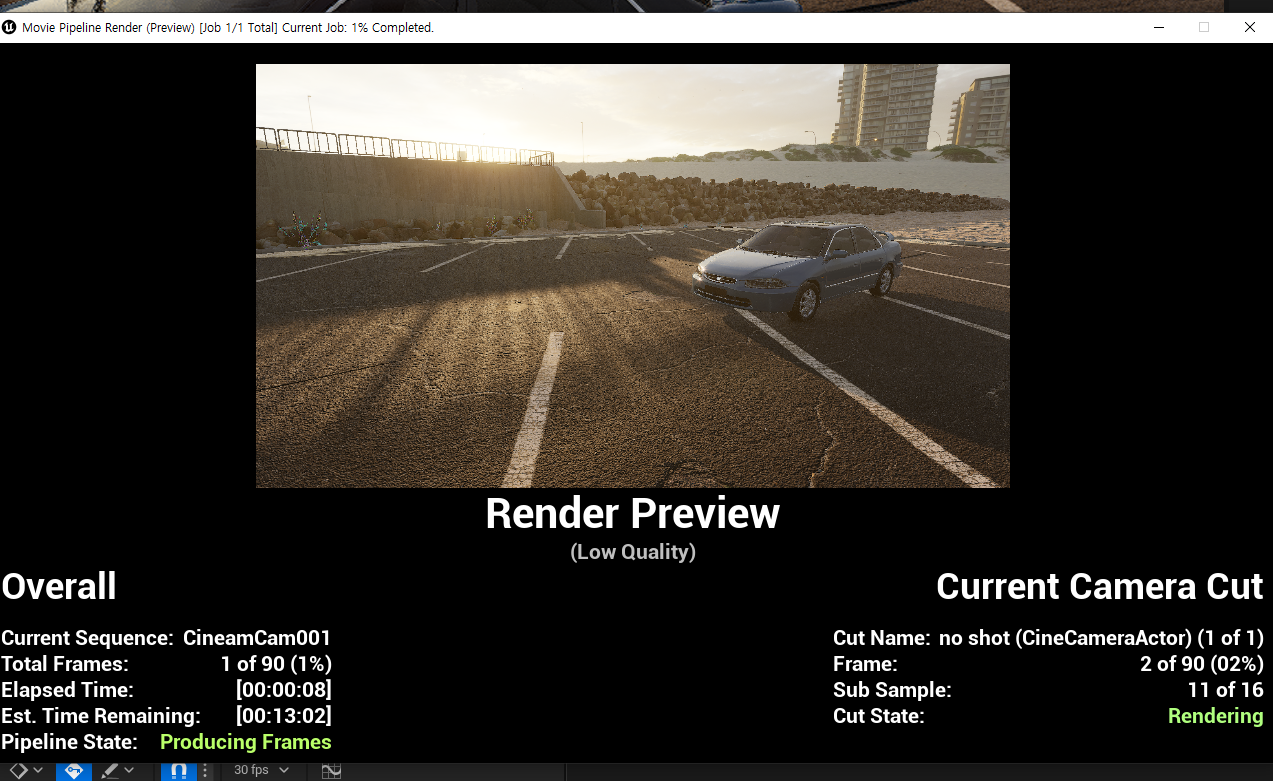Click the Unreal Engine logo in title bar
Screen dimensions: 1273x781
click(x=10, y=27)
